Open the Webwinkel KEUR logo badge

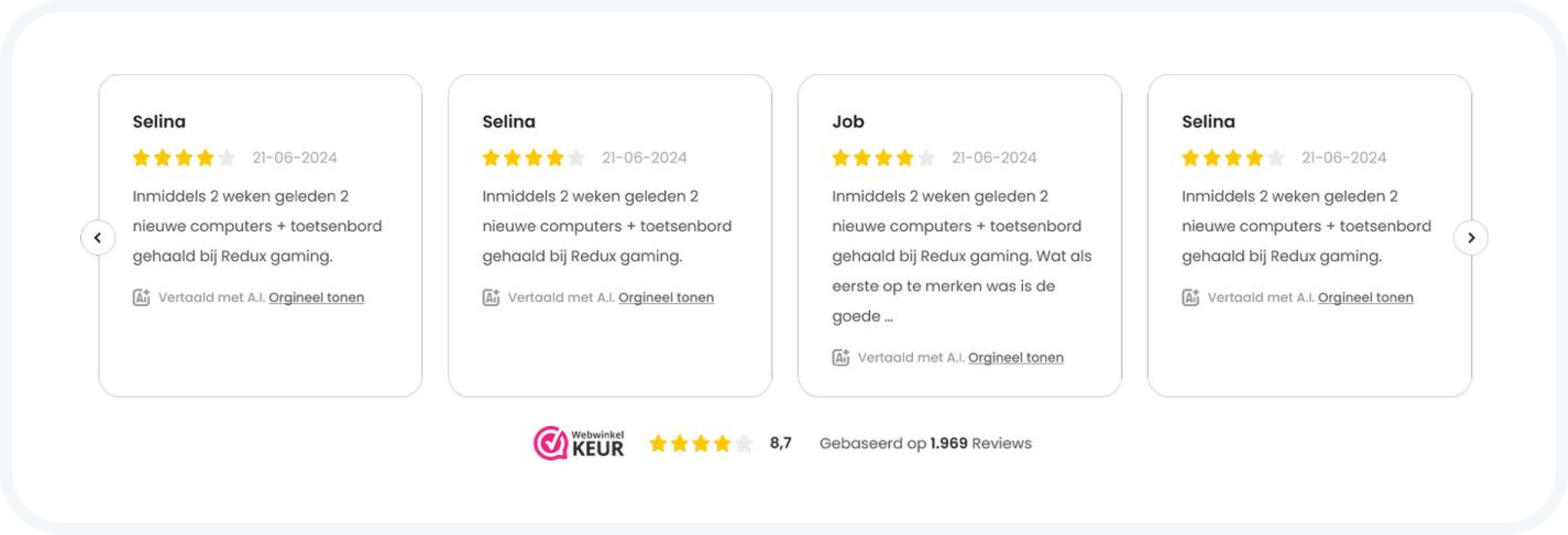click(x=578, y=444)
